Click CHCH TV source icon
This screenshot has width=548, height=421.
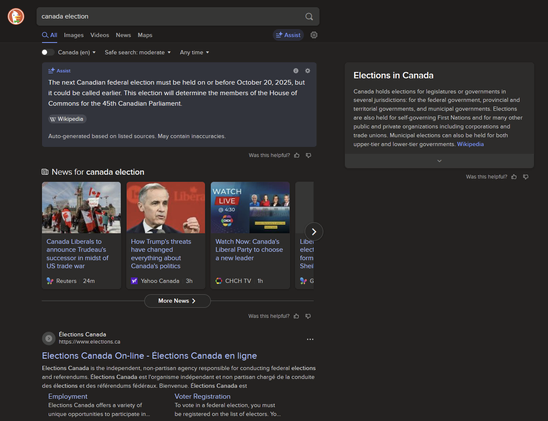pos(219,281)
